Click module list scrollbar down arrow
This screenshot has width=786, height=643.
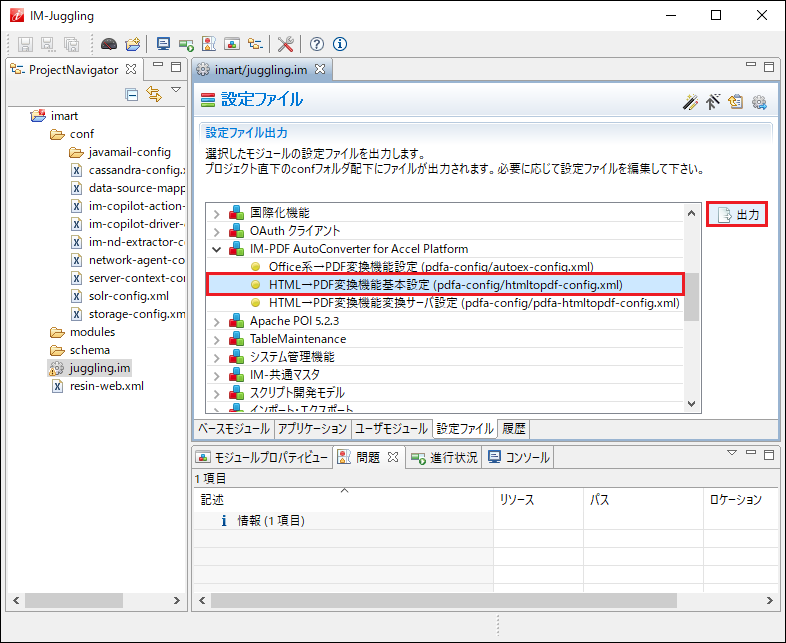[x=692, y=404]
